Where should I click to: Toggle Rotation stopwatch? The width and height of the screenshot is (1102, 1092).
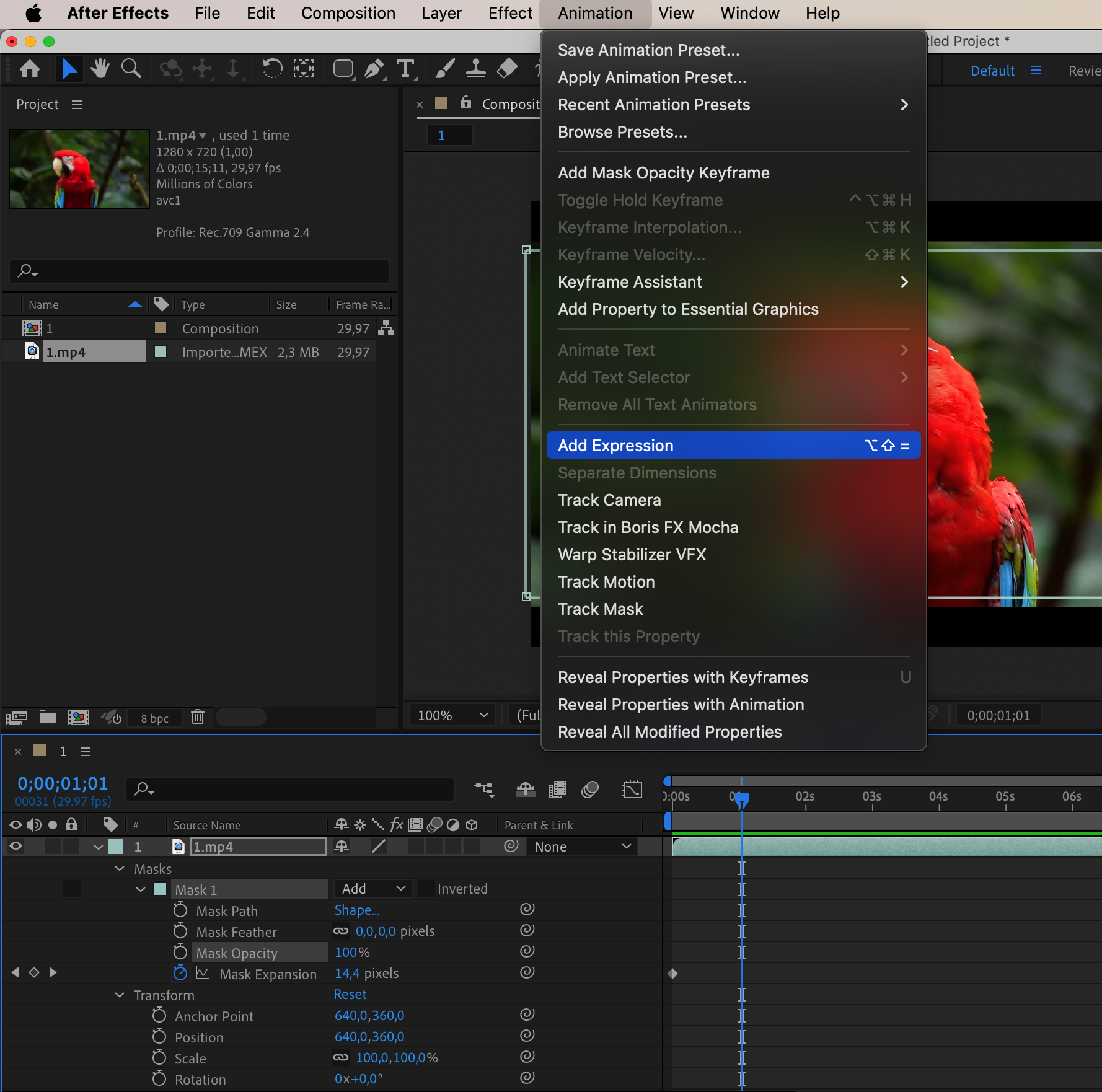pyautogui.click(x=159, y=1078)
